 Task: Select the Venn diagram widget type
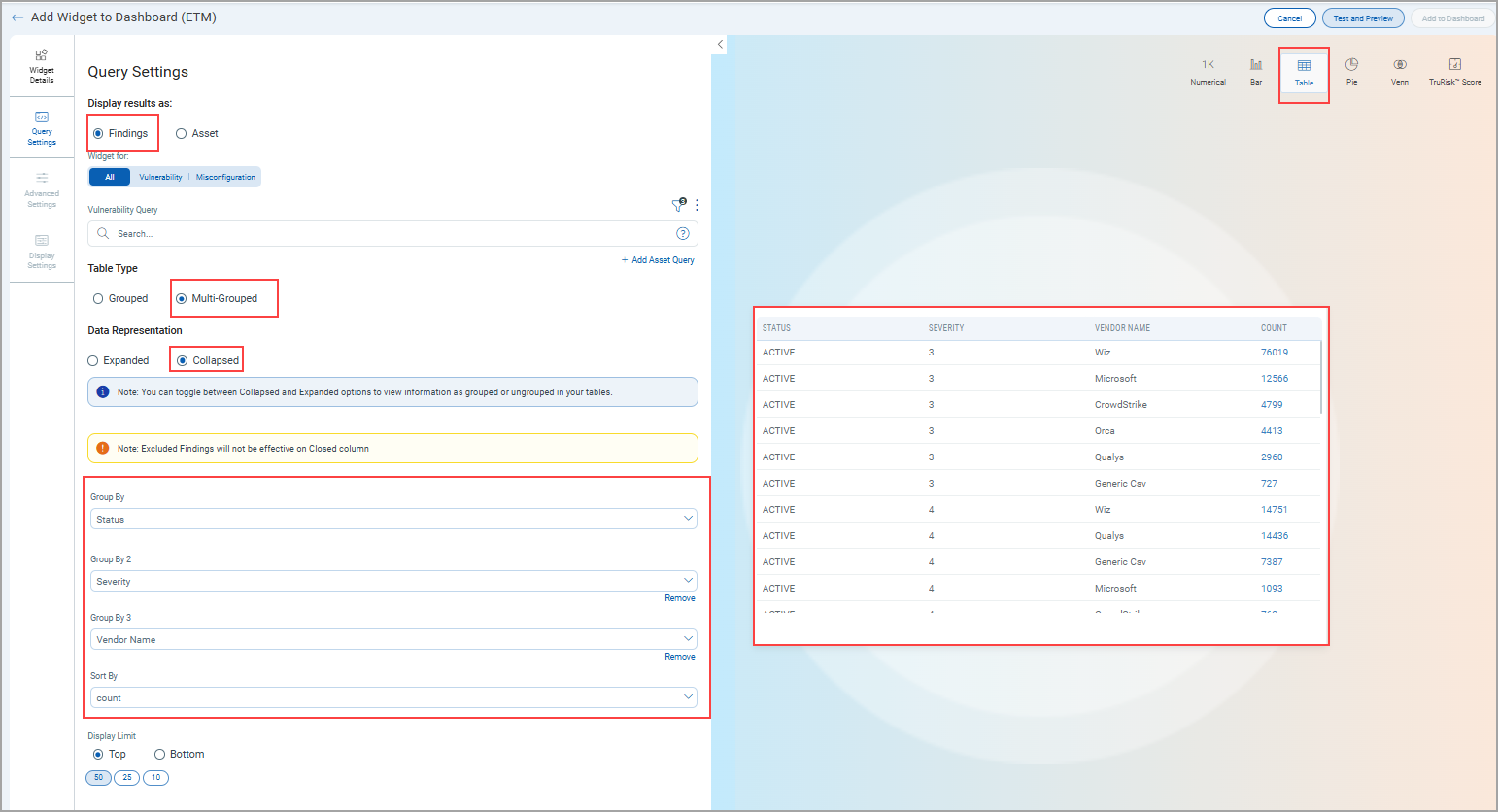(x=1399, y=70)
